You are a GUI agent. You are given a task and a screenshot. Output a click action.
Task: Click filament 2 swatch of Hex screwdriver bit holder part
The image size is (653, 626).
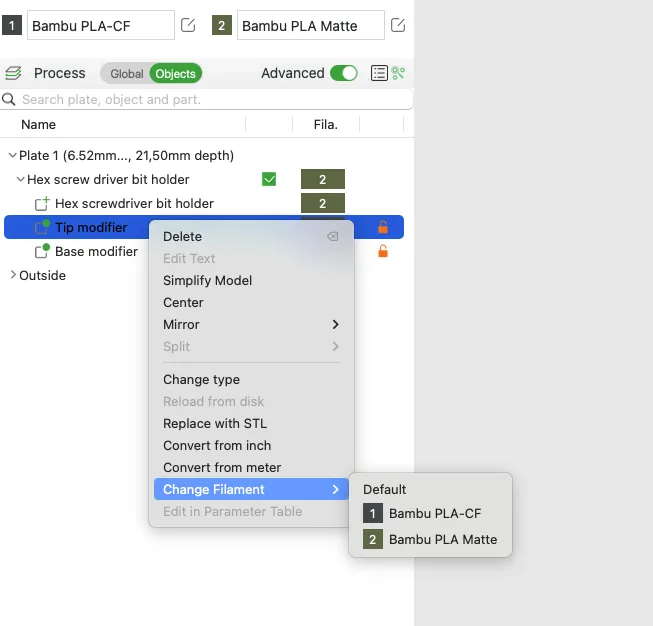pyautogui.click(x=323, y=203)
